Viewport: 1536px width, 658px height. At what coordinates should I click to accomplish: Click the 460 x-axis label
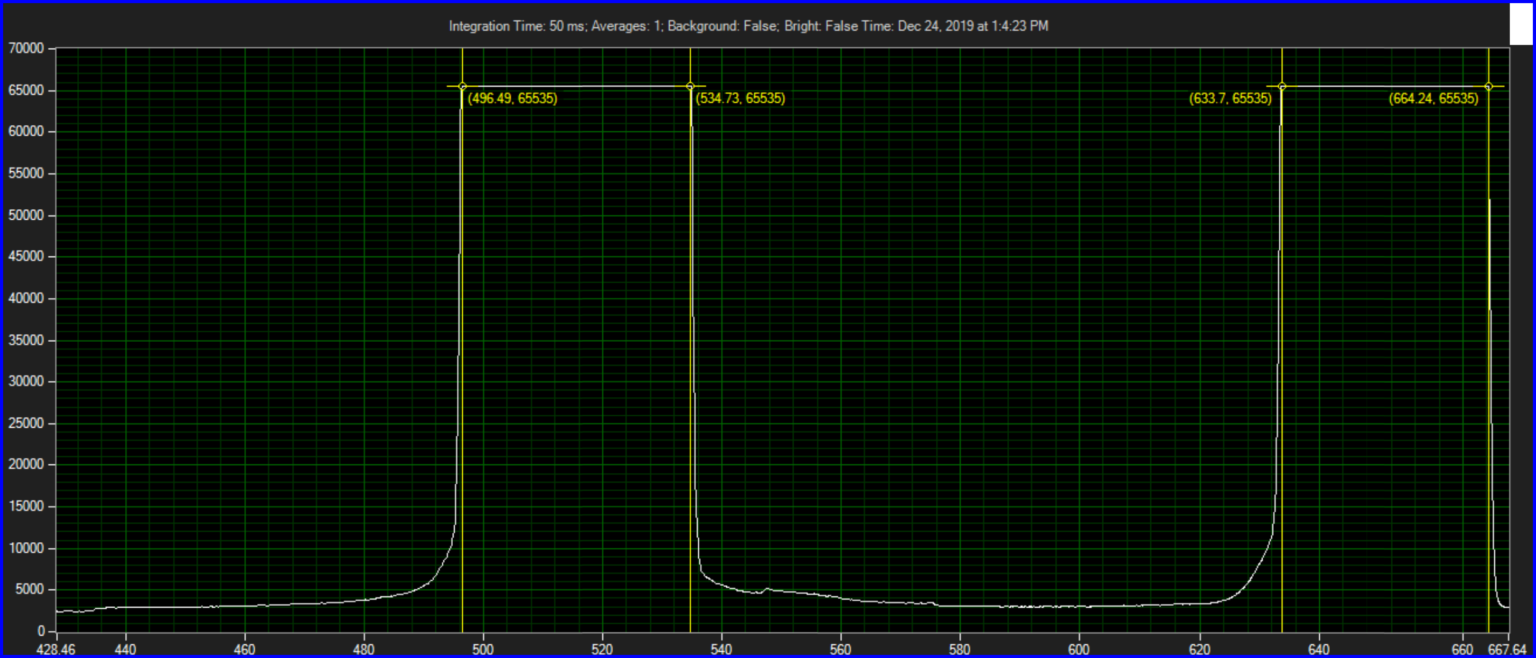(245, 648)
